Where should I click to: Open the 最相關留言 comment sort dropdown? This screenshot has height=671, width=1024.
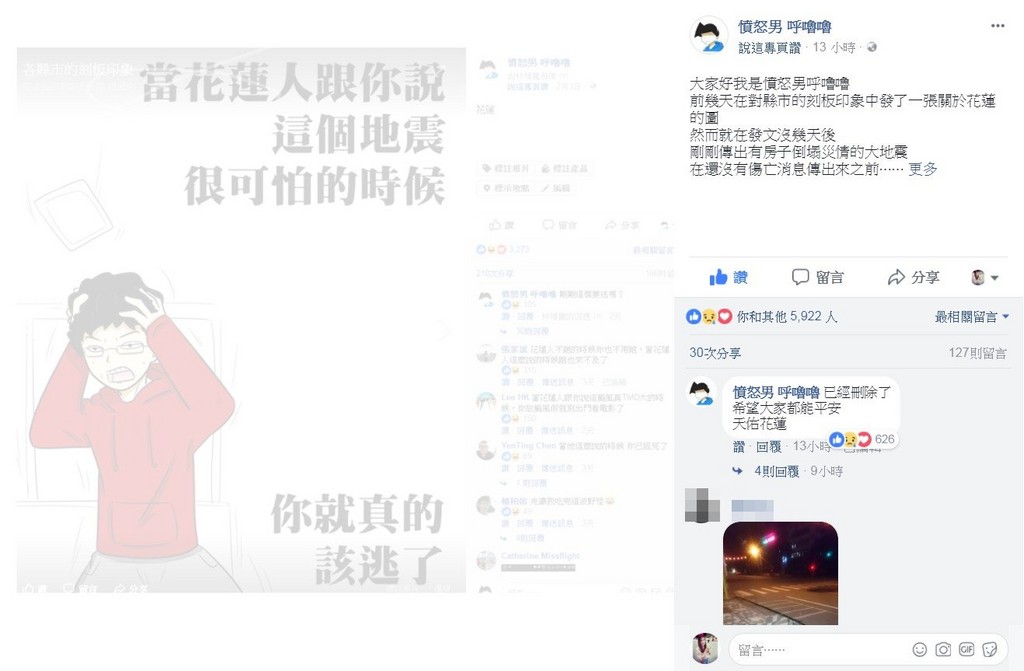972,317
